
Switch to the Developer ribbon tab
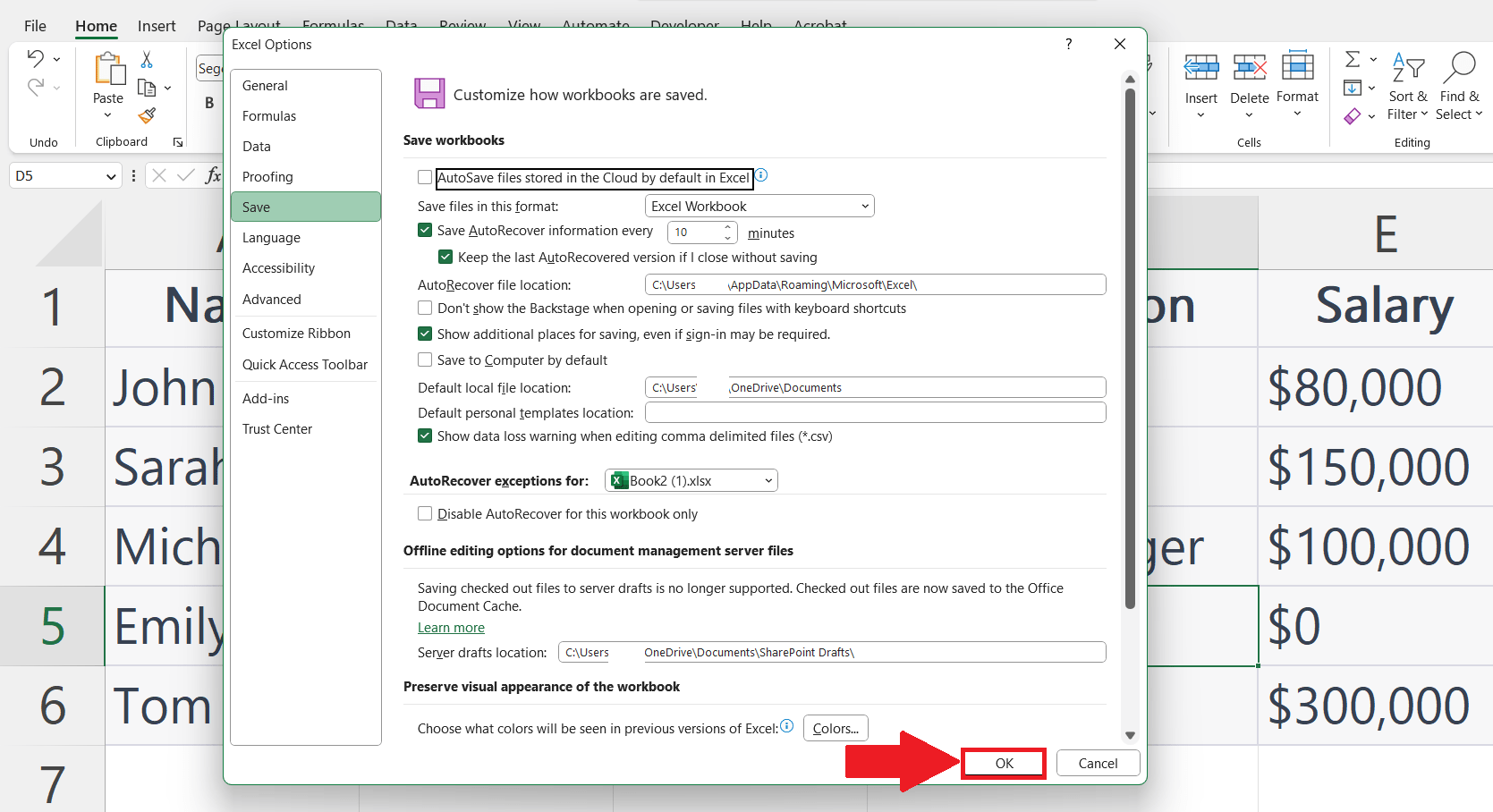(x=684, y=25)
